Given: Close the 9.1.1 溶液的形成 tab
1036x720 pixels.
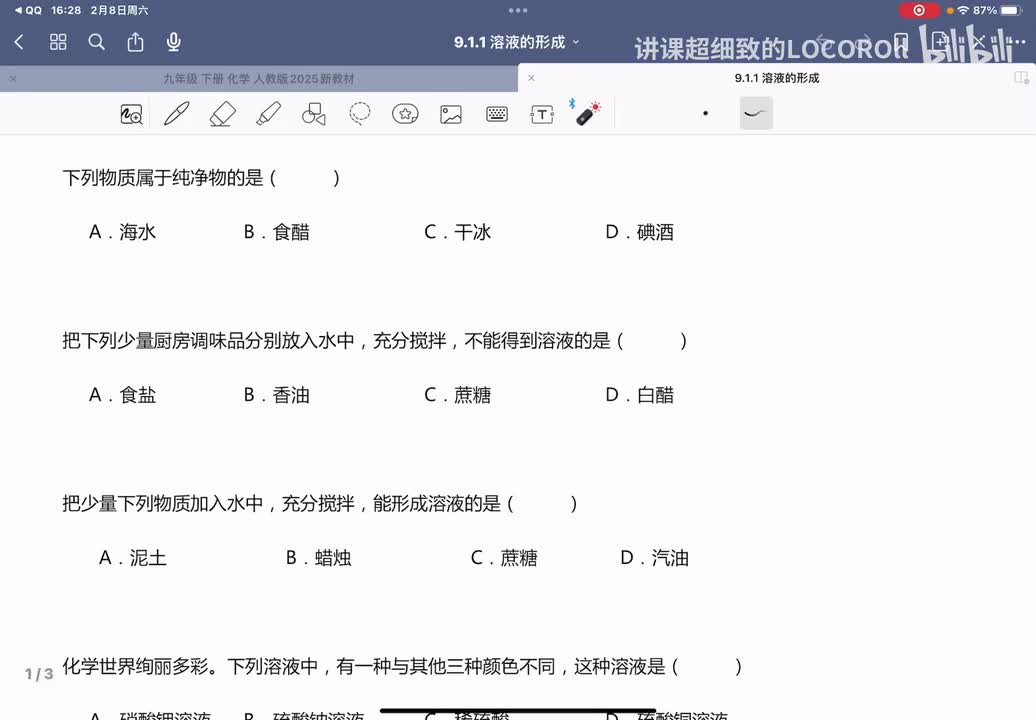Looking at the screenshot, I should pos(531,78).
